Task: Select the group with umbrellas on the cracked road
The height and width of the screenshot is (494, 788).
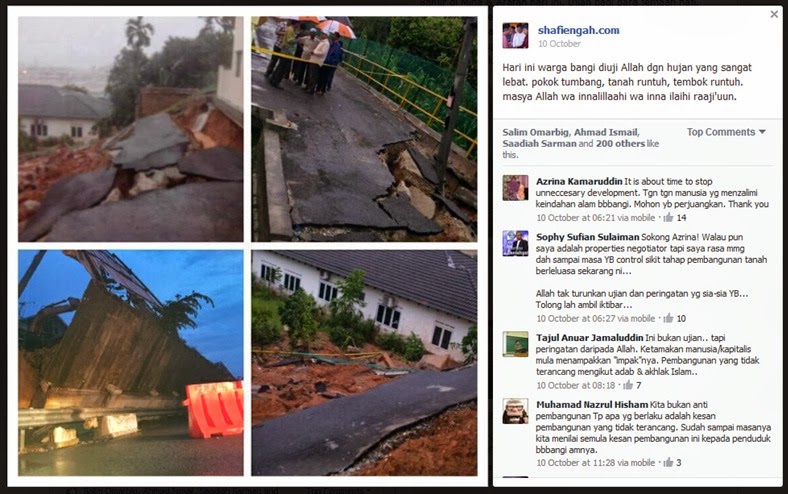Action: coord(305,54)
